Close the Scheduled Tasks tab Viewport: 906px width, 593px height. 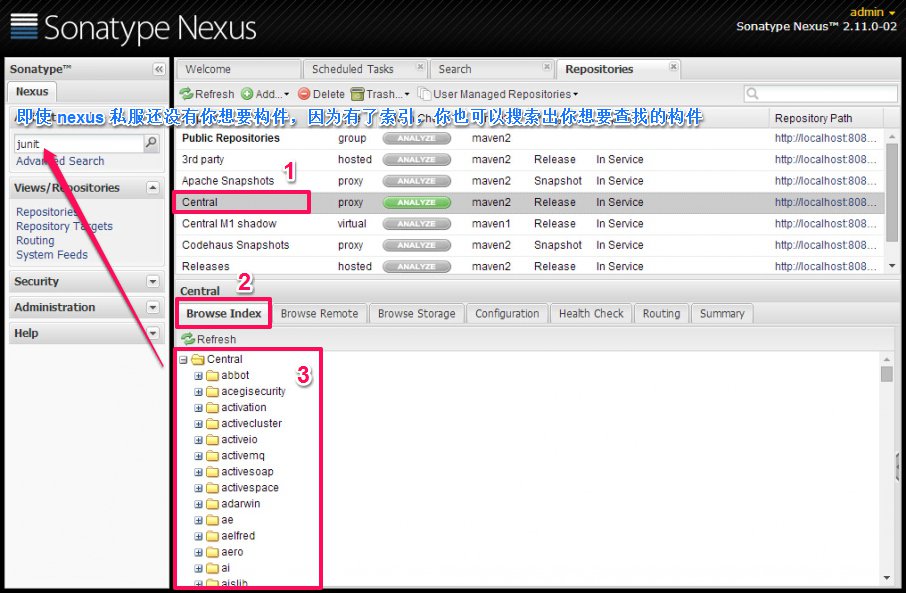tap(420, 67)
